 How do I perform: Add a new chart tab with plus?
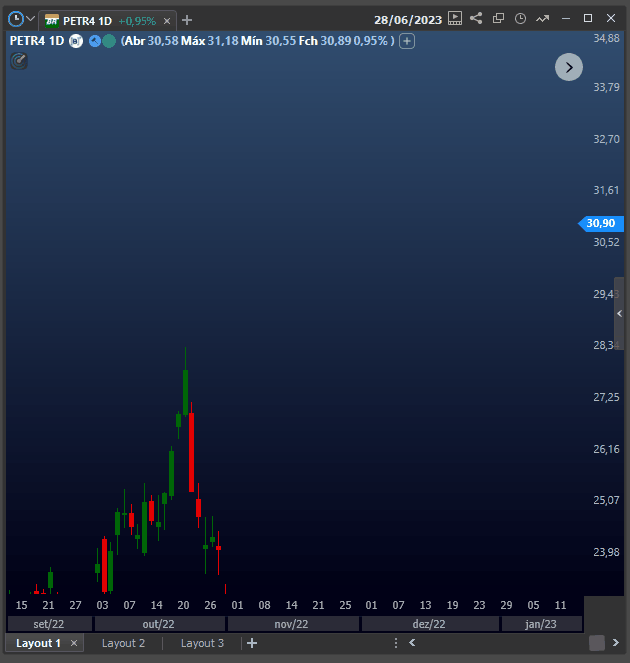187,20
